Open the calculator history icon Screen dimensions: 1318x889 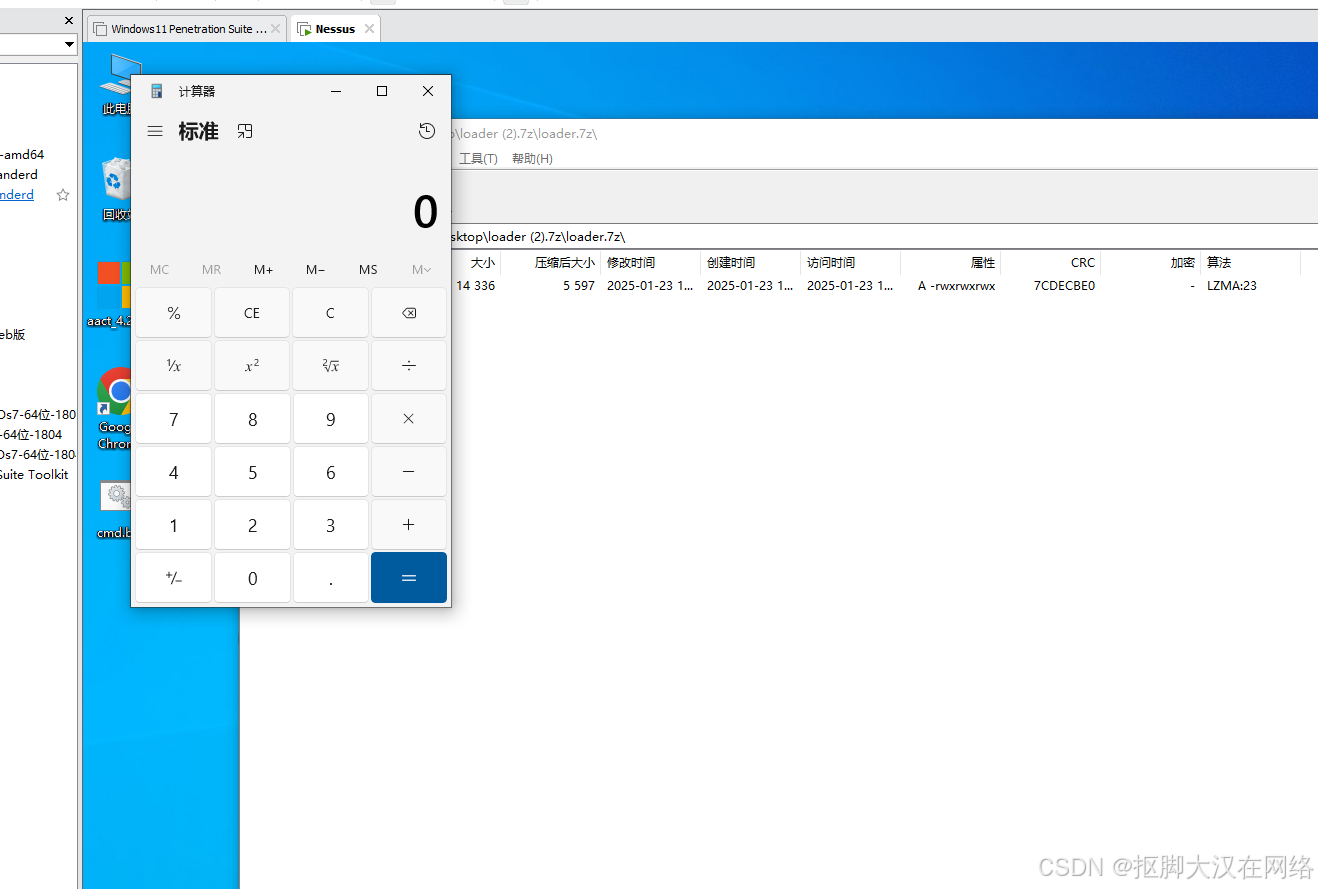click(x=427, y=131)
